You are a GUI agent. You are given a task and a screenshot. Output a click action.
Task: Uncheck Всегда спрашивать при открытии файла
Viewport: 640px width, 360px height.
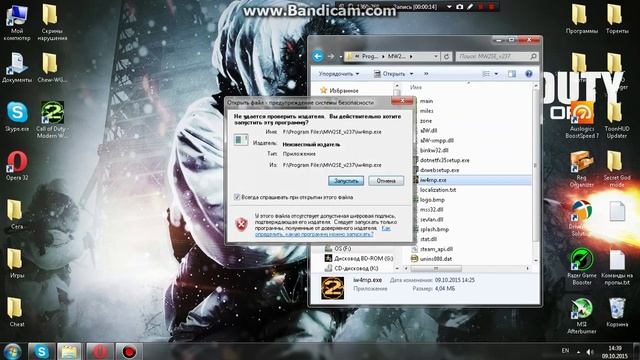237,197
